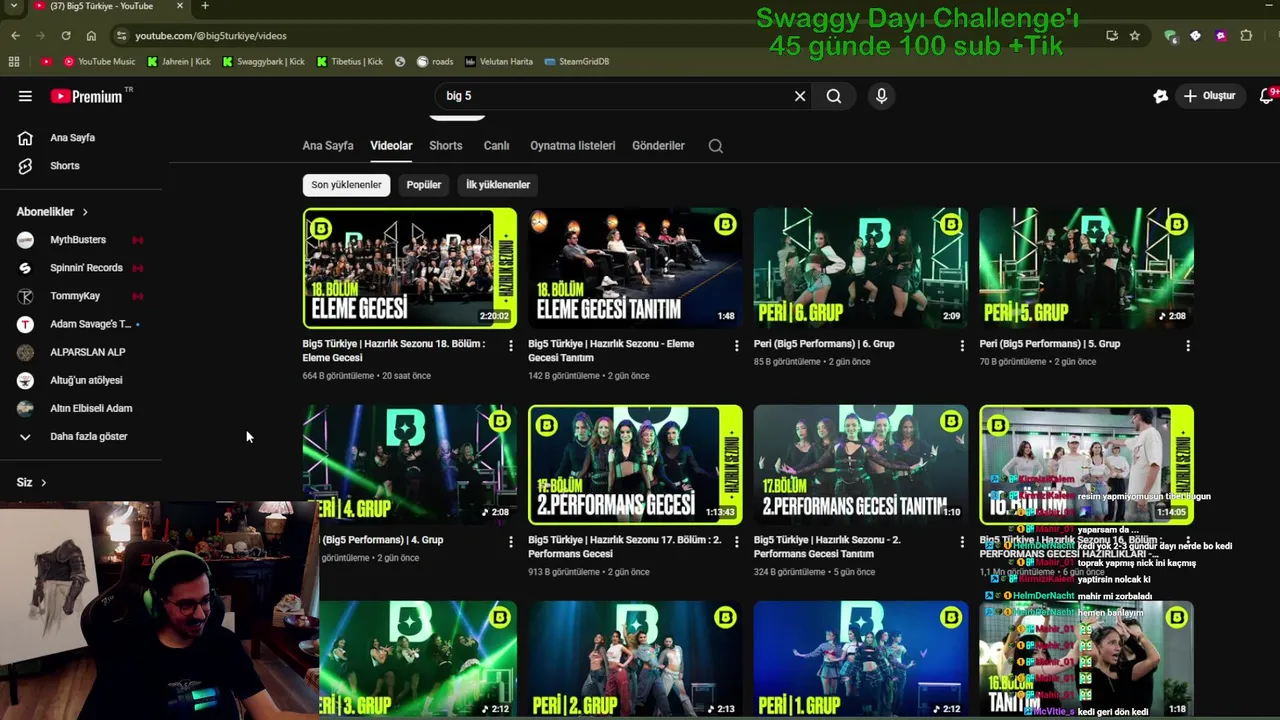Image resolution: width=1280 pixels, height=720 pixels.
Task: Select the Videolar channel tab
Action: [391, 146]
